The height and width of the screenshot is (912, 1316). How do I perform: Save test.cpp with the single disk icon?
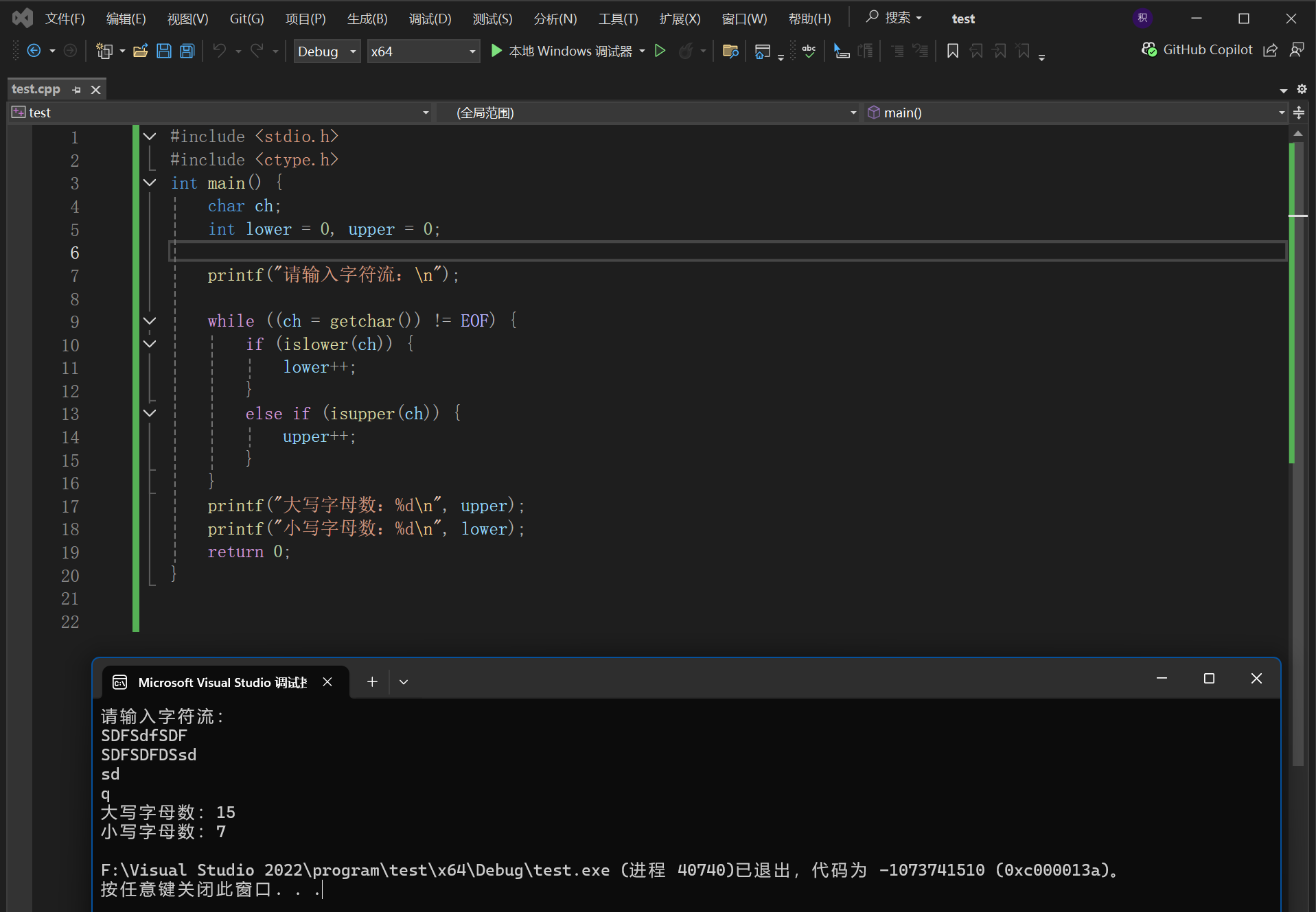click(164, 51)
